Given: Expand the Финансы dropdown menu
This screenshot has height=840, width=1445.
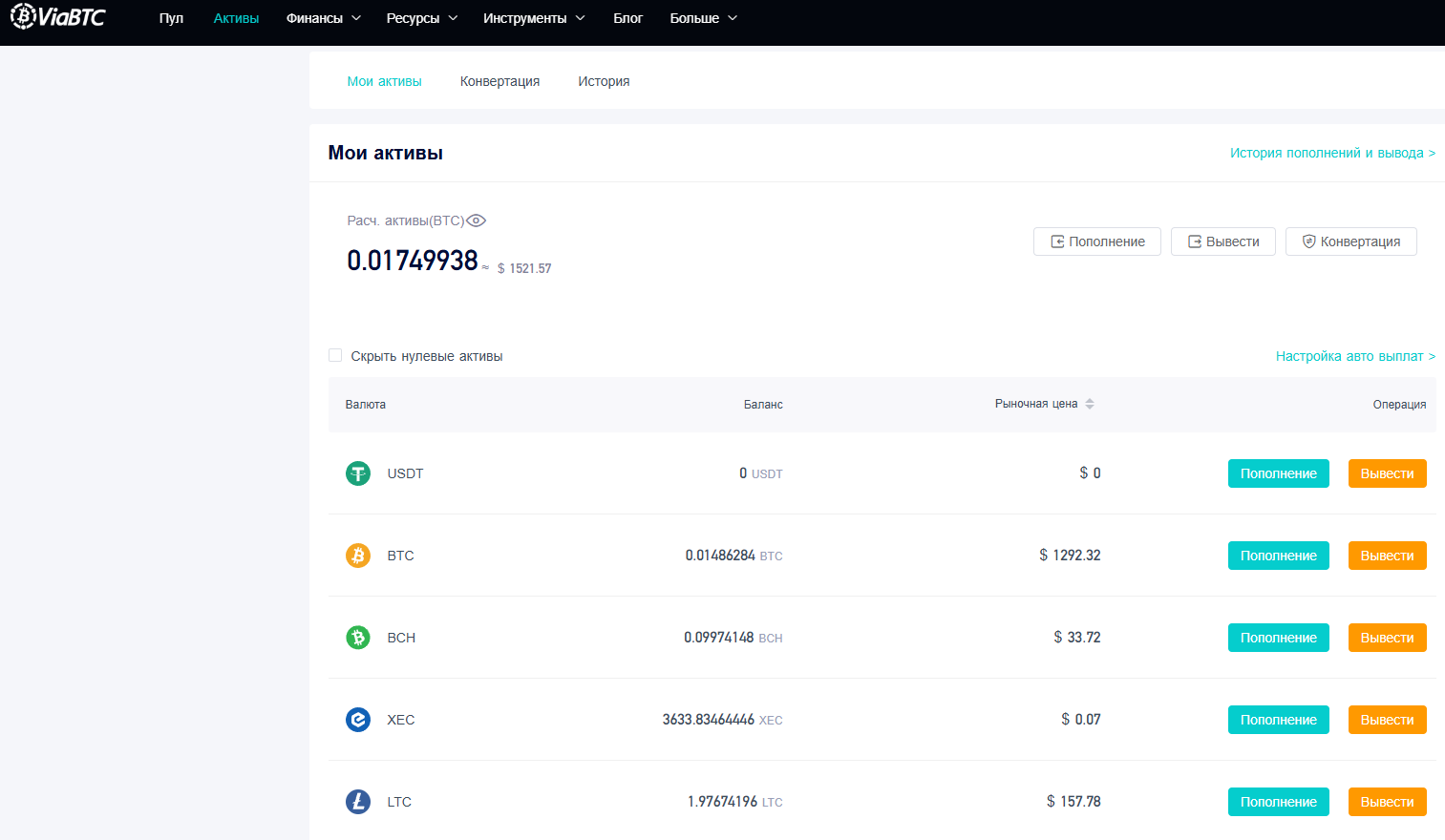Looking at the screenshot, I should click(324, 18).
